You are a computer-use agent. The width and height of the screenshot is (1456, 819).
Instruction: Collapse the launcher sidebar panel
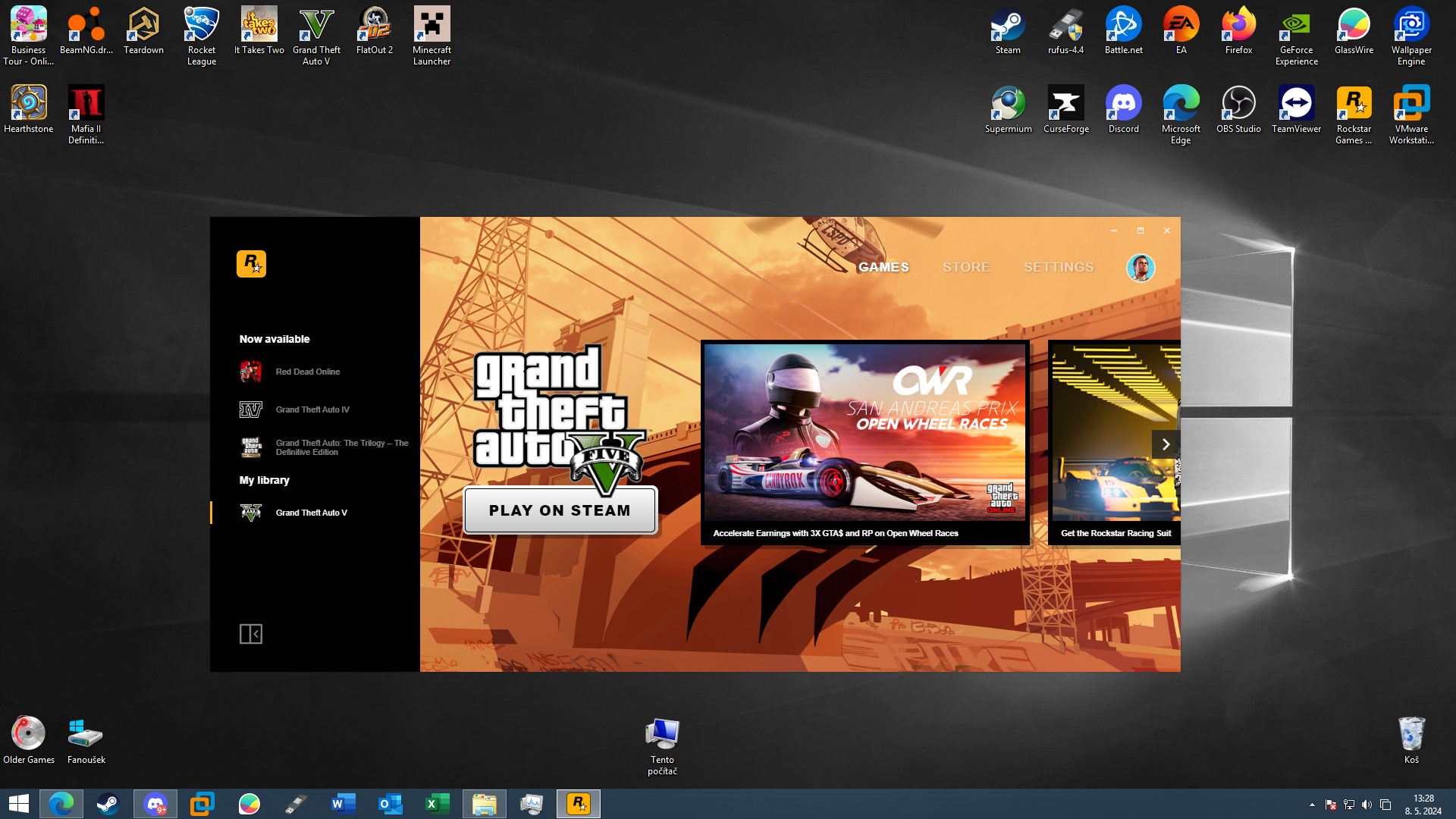pos(251,634)
